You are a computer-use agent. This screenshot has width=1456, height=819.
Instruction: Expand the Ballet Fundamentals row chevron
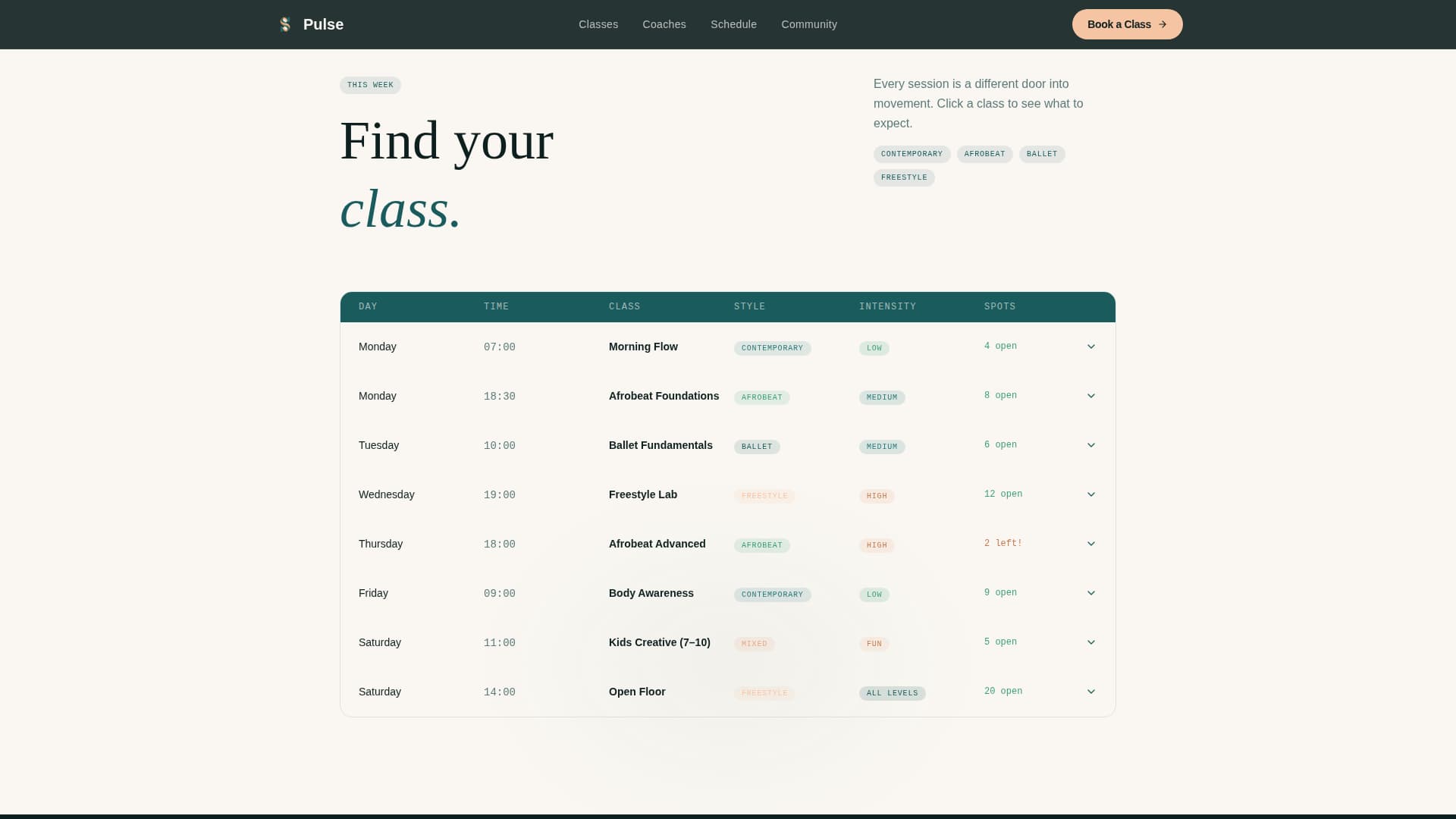(1091, 445)
